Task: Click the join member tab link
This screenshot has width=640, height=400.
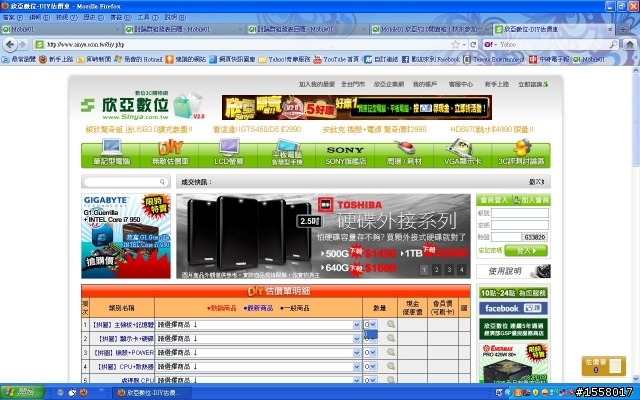Action: coord(531,200)
